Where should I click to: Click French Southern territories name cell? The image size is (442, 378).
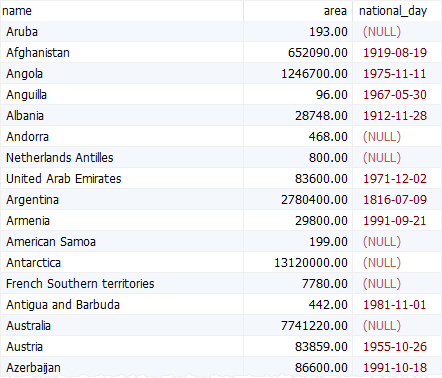point(122,284)
